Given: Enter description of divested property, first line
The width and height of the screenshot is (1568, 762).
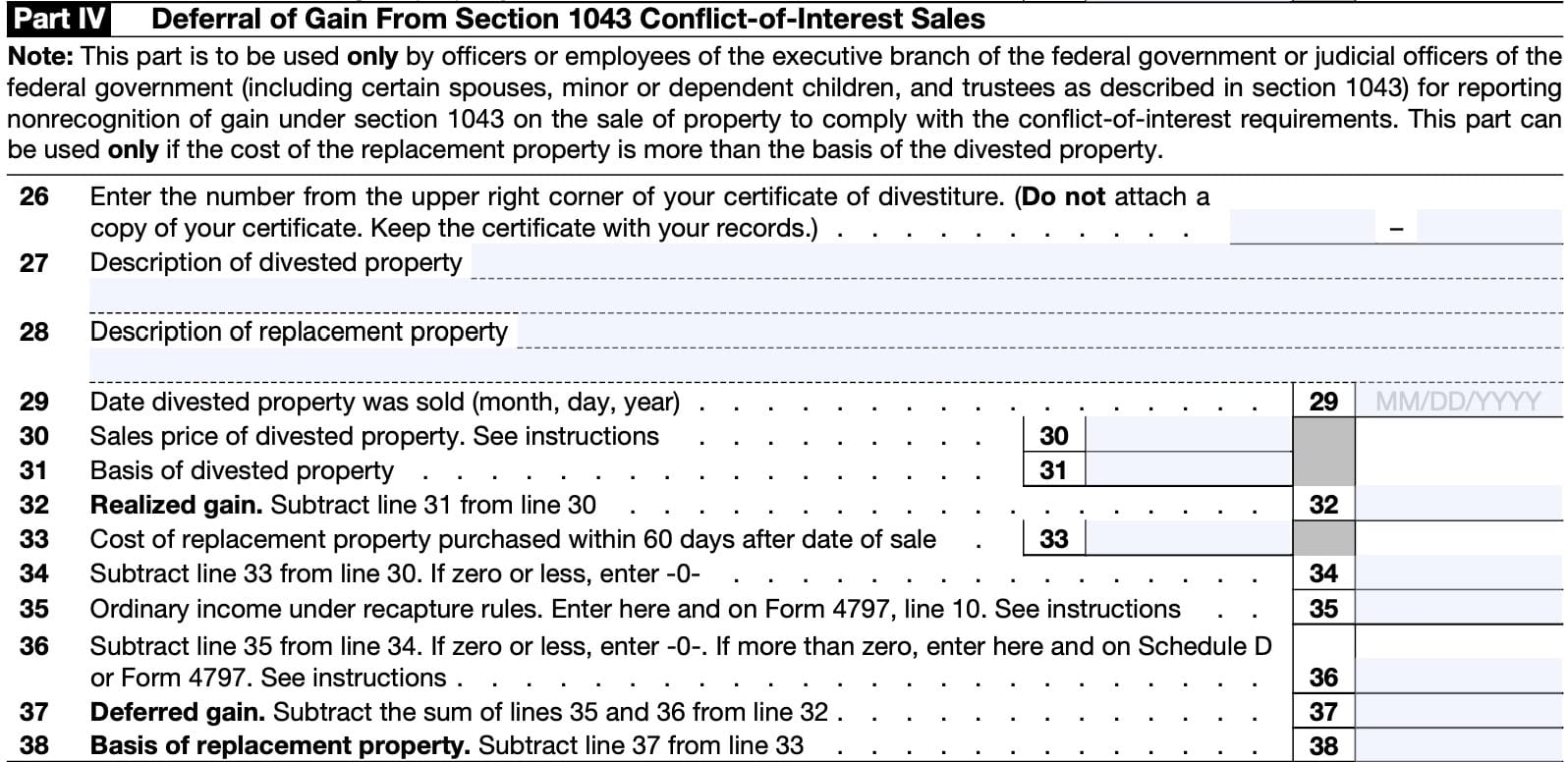Looking at the screenshot, I should click(x=1016, y=262).
